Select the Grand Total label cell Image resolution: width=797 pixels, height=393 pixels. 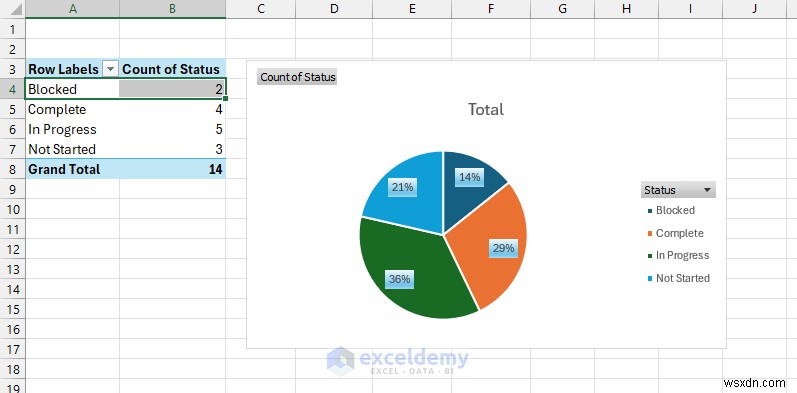click(x=73, y=169)
